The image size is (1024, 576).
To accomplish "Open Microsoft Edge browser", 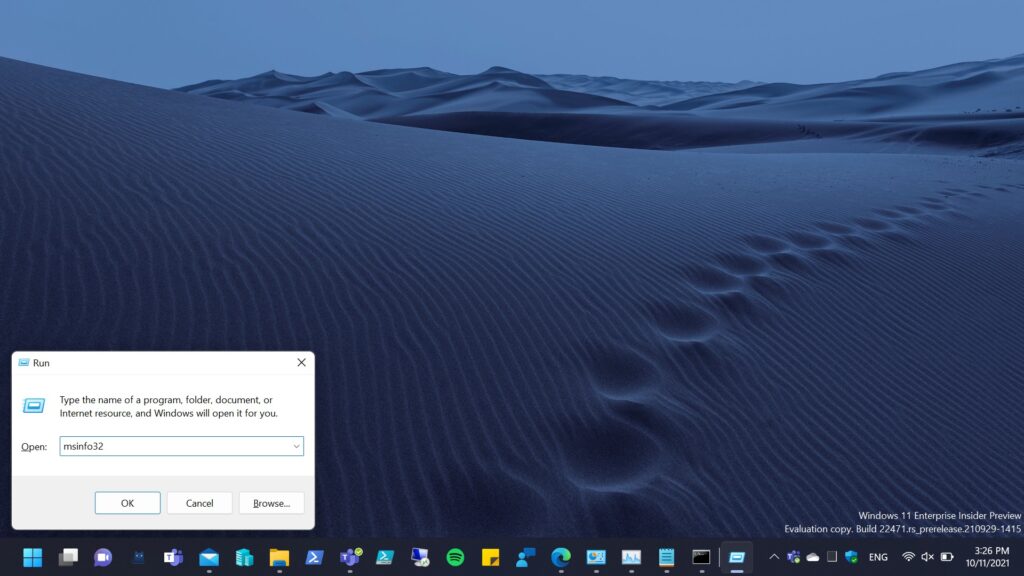I will coord(561,557).
